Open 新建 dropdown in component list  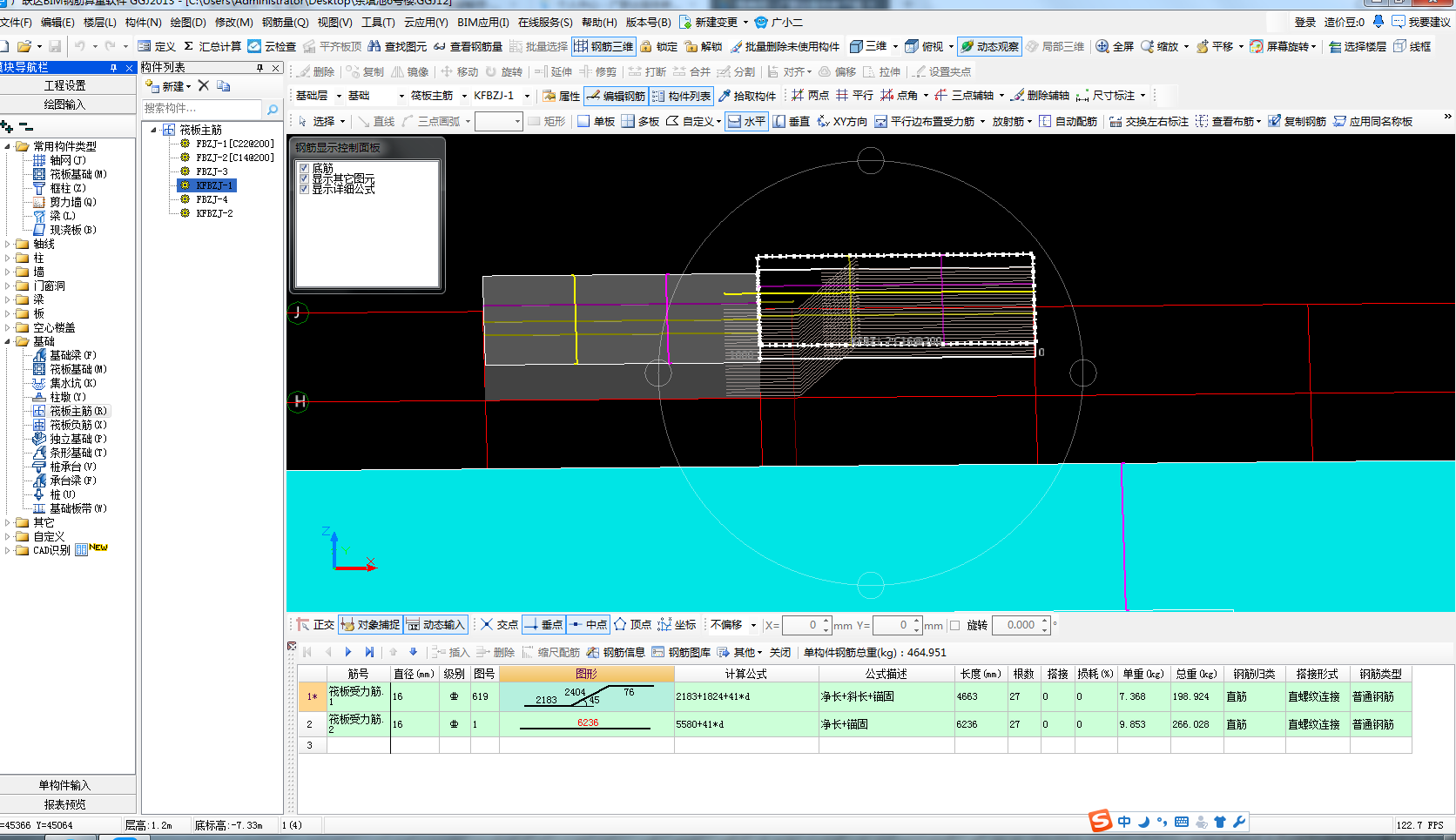pos(168,85)
